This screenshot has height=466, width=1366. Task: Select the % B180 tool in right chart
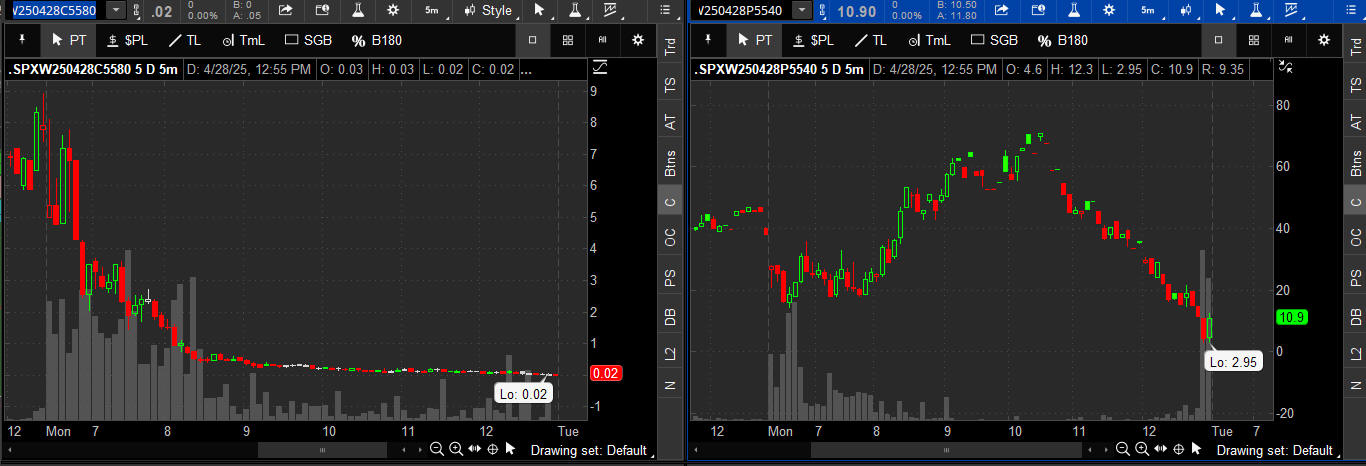pos(1061,41)
